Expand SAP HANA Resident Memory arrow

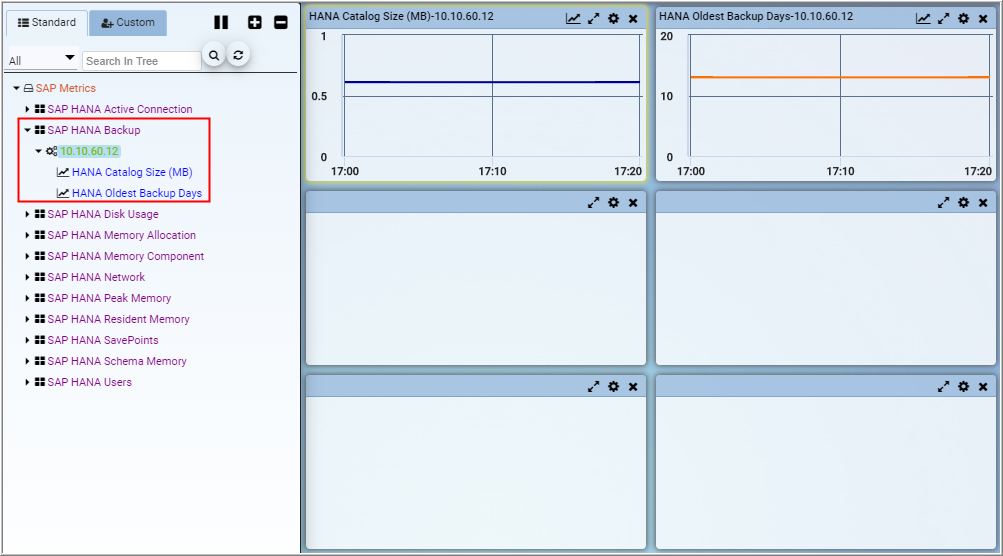(28, 319)
